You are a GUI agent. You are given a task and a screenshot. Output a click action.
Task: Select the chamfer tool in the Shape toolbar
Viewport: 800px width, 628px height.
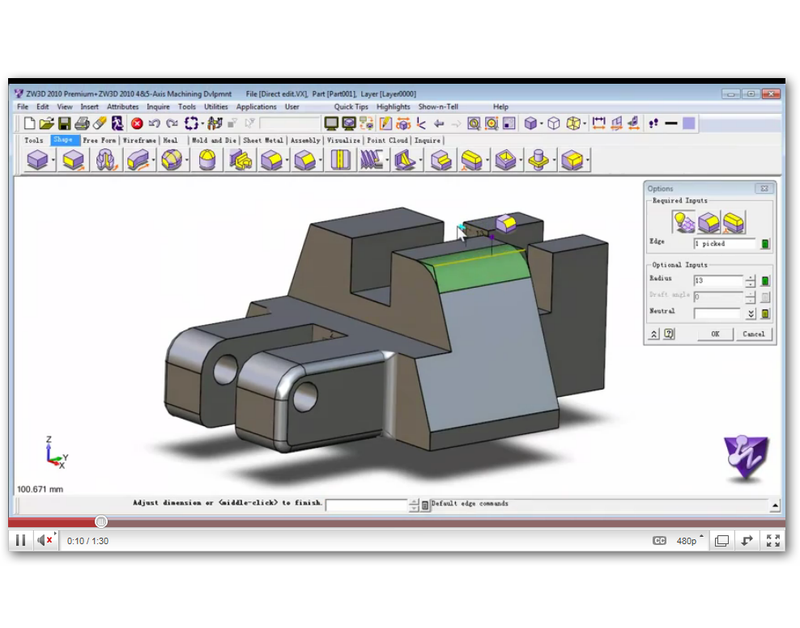coord(305,160)
